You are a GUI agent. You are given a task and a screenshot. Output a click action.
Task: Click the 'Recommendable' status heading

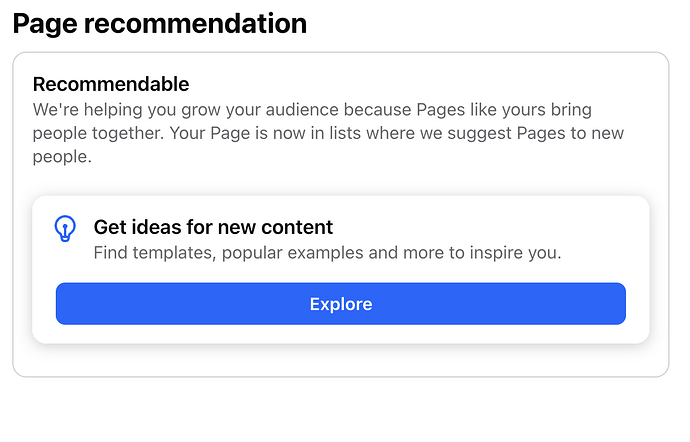click(111, 84)
